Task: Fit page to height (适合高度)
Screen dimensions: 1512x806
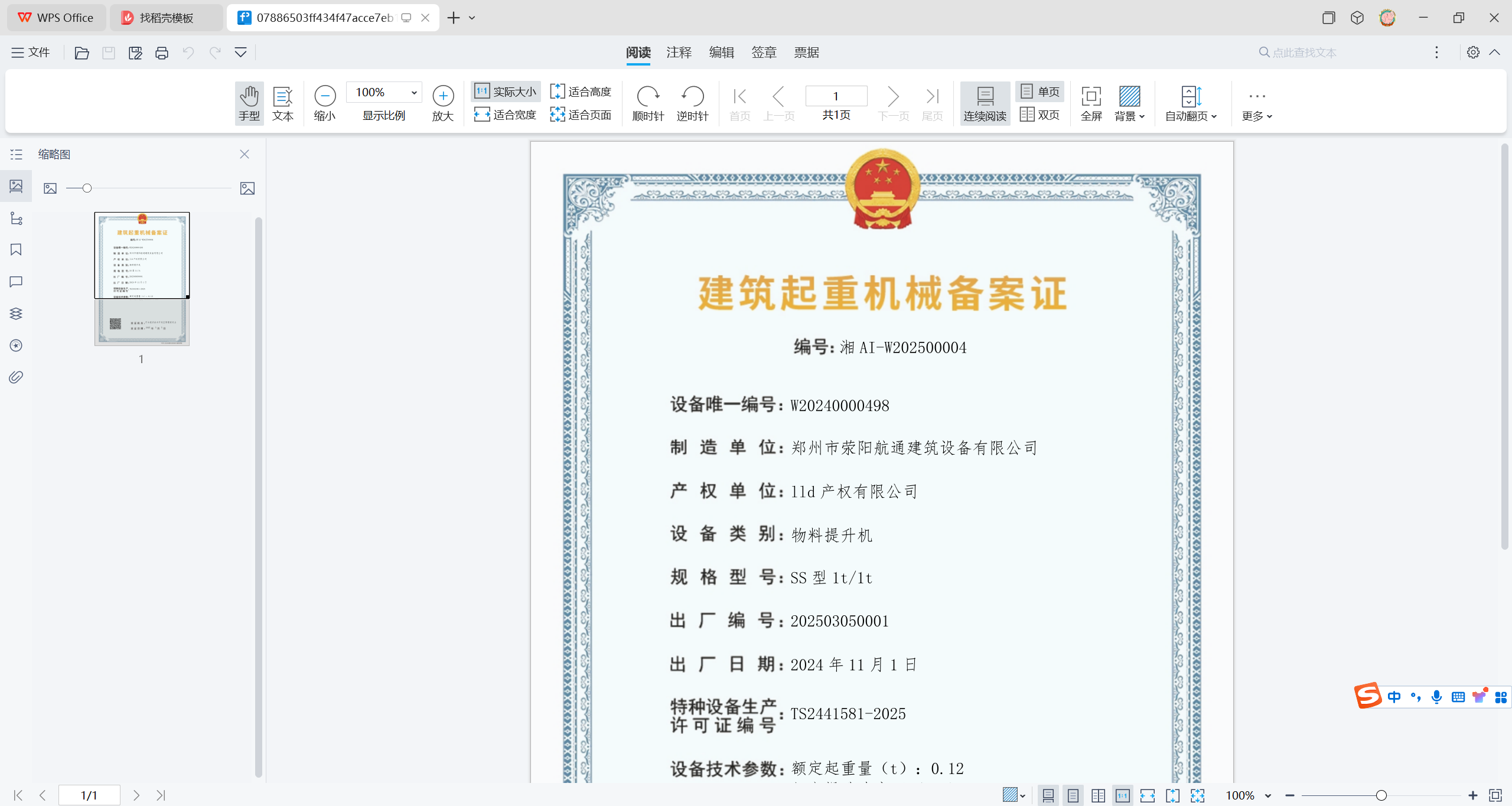Action: pyautogui.click(x=581, y=92)
